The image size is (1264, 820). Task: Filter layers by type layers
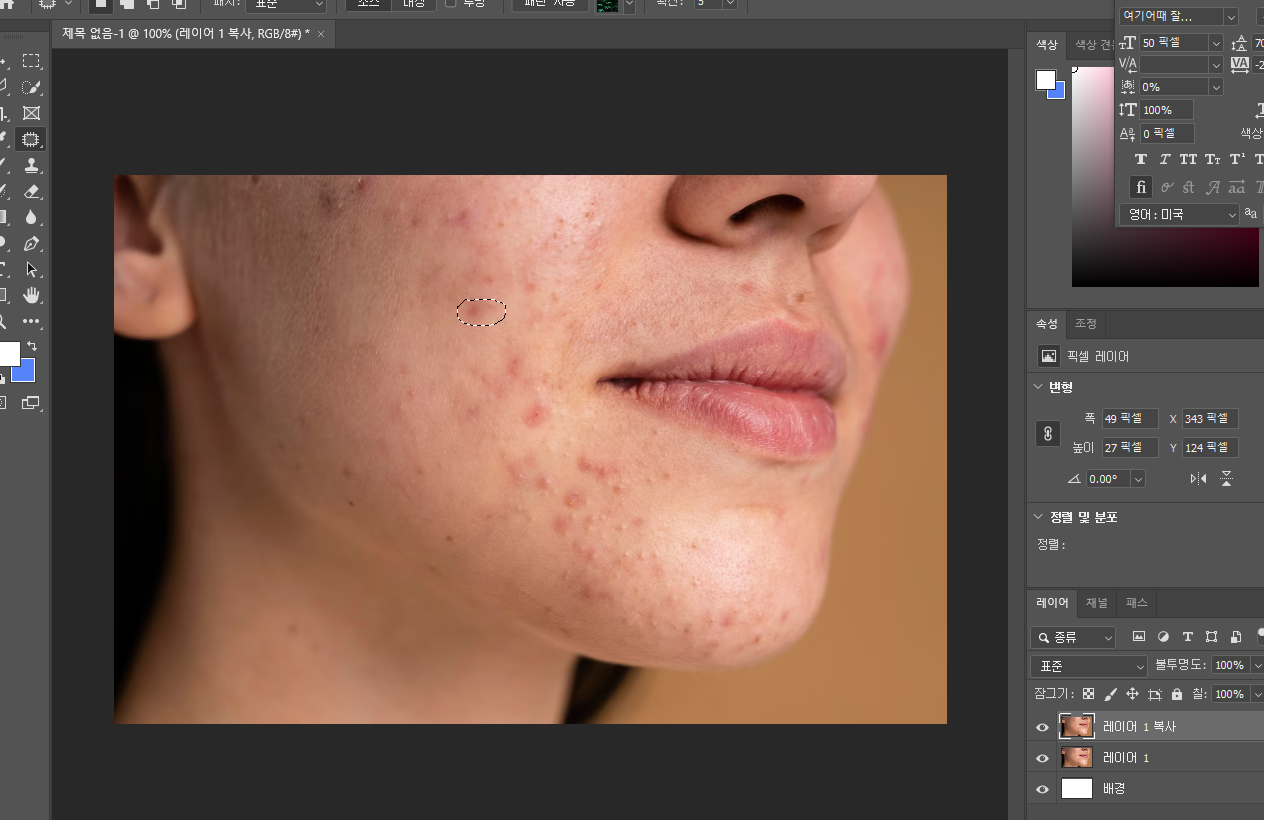[x=1187, y=637]
